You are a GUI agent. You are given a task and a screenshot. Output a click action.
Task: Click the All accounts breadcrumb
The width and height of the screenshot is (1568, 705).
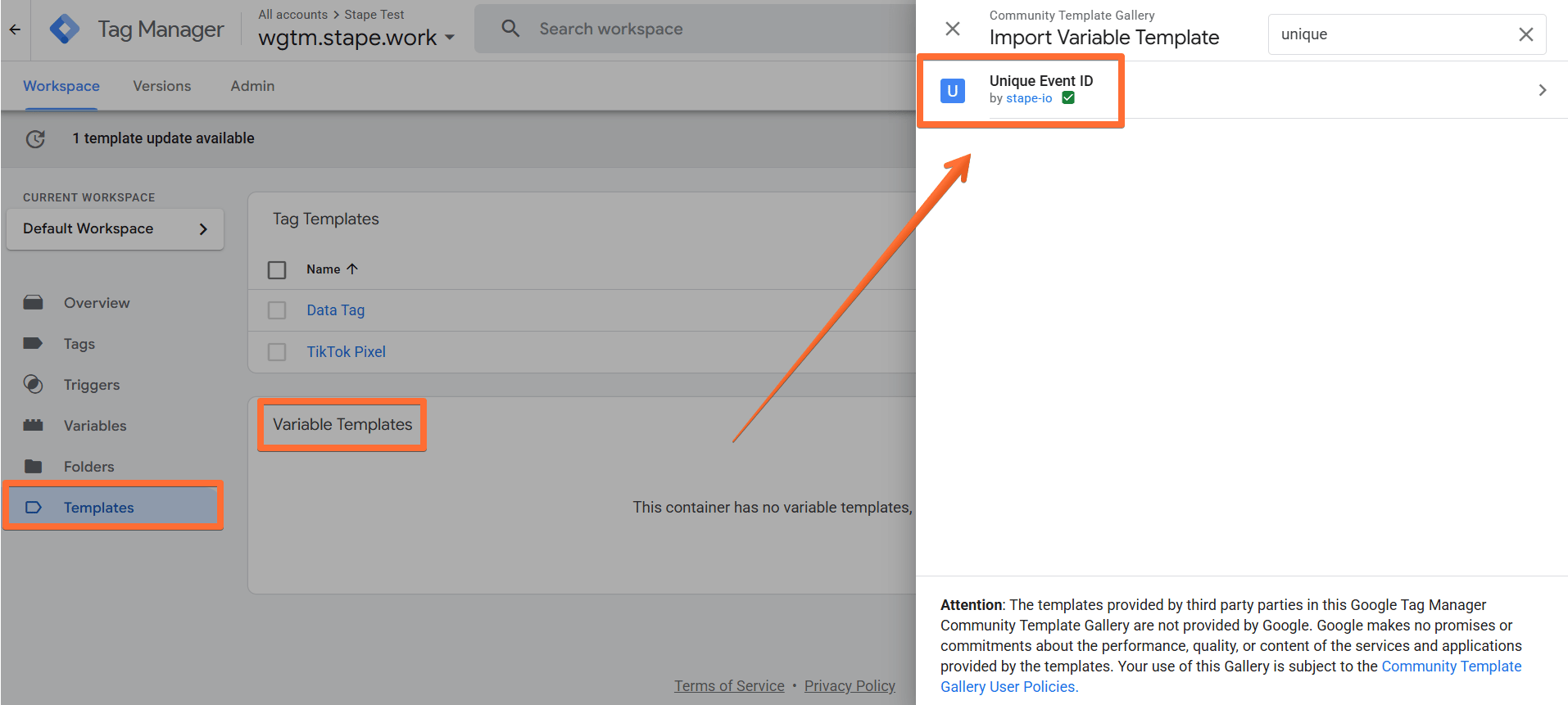coord(292,15)
